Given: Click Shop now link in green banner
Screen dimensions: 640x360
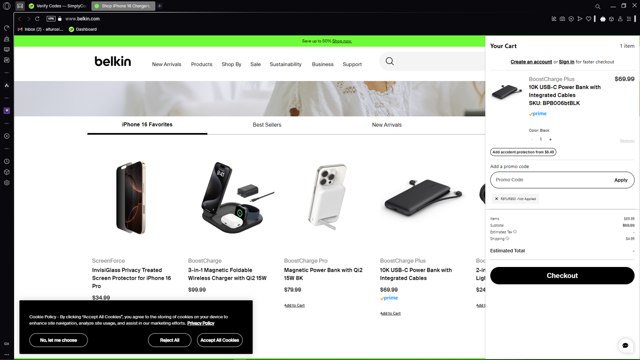Looking at the screenshot, I should click(342, 41).
